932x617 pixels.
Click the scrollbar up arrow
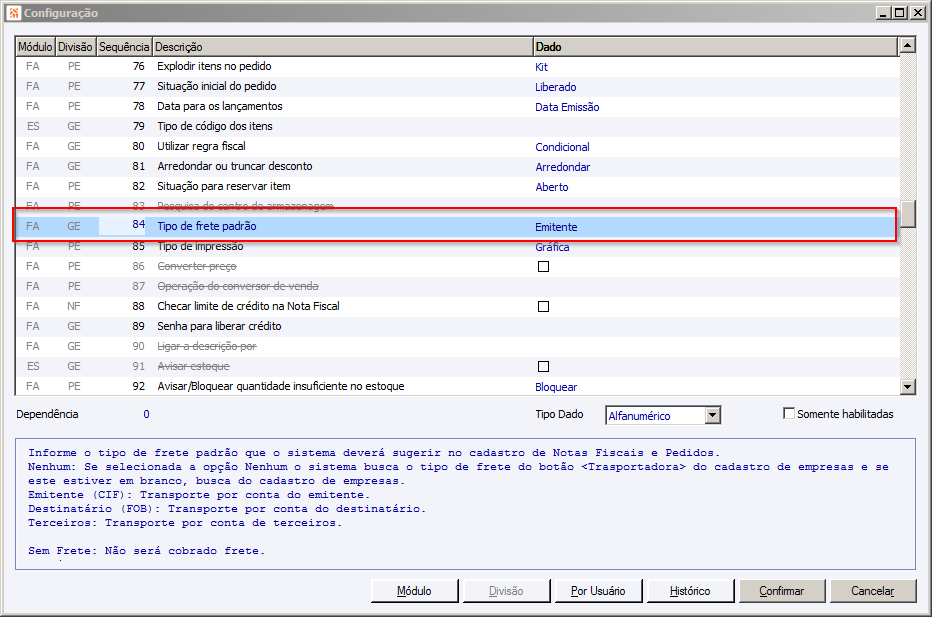tap(907, 45)
